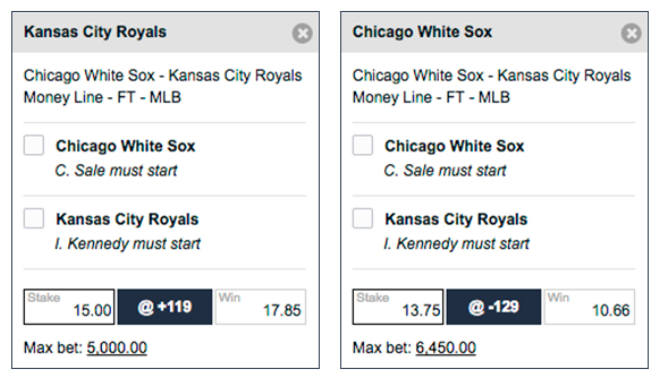
Task: Click the @ -129 odds button
Action: coord(494,307)
